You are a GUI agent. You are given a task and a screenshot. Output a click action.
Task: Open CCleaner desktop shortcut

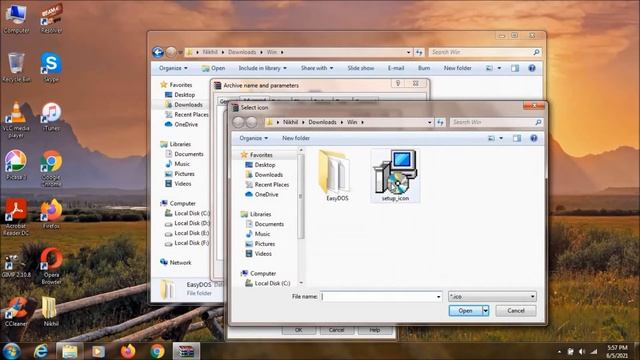point(16,312)
